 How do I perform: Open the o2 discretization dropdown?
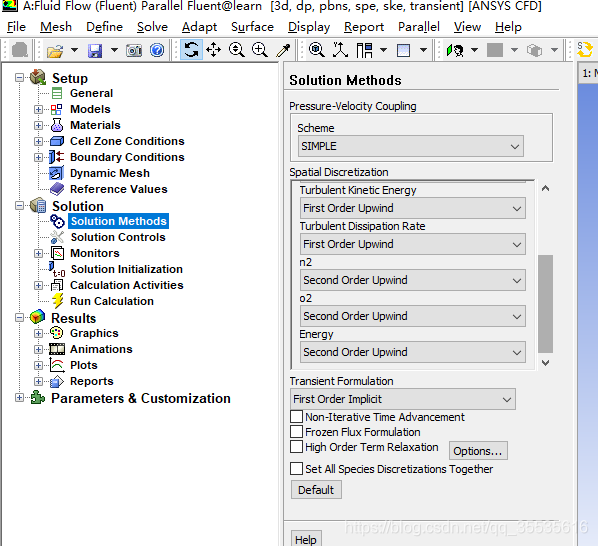(x=413, y=316)
